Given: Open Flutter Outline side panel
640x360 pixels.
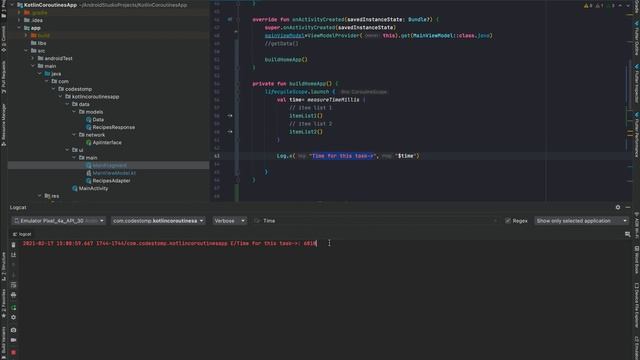Looking at the screenshot, I should coord(636,38).
